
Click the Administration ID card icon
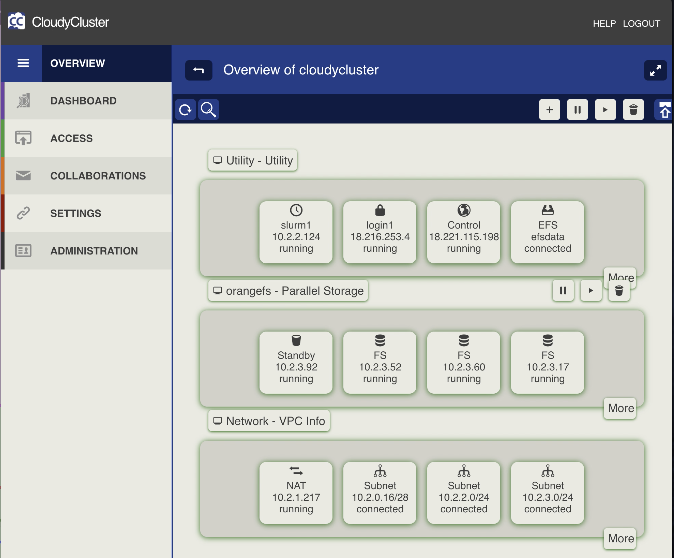23,251
